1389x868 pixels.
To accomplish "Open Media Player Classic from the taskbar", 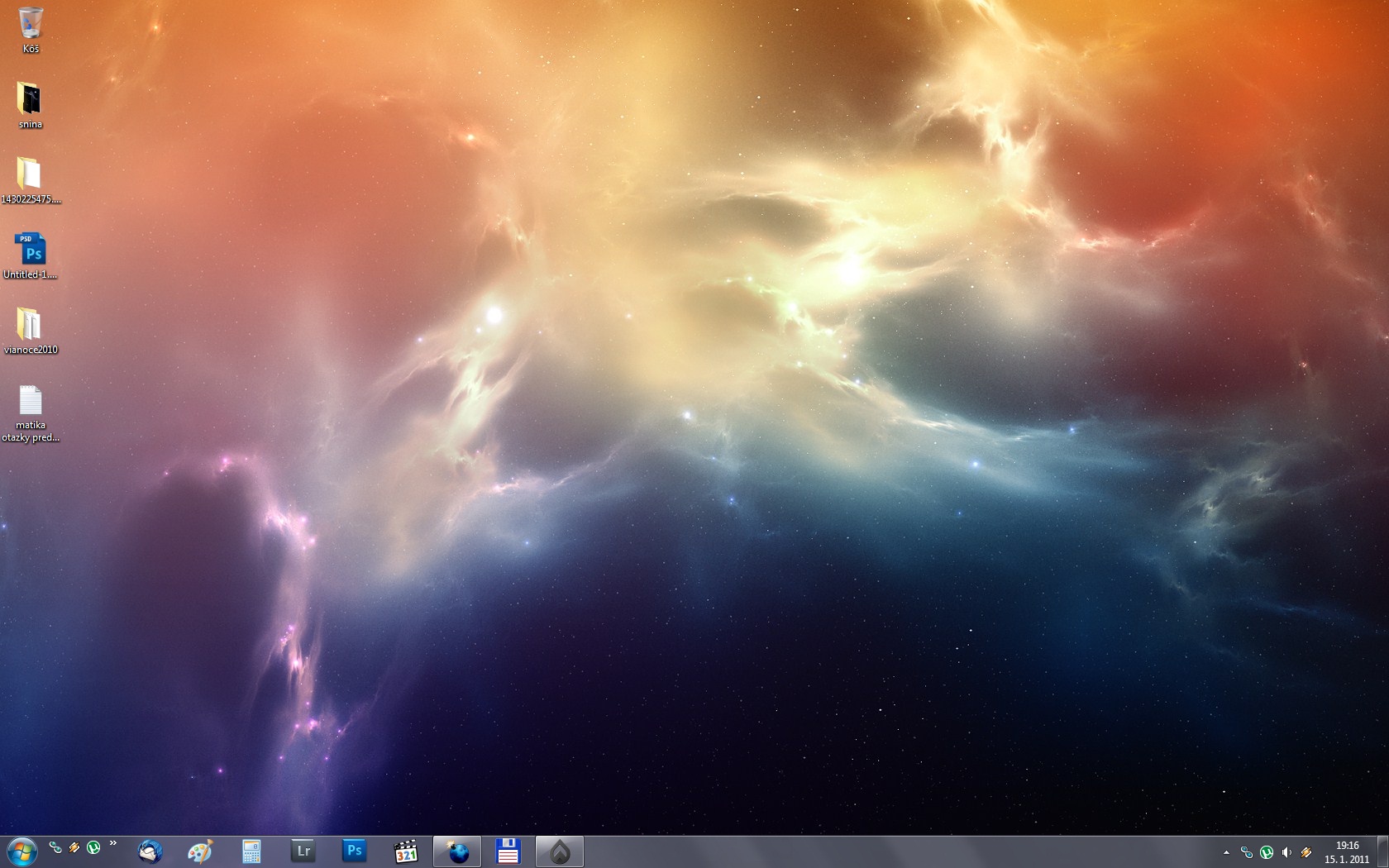I will [x=405, y=851].
